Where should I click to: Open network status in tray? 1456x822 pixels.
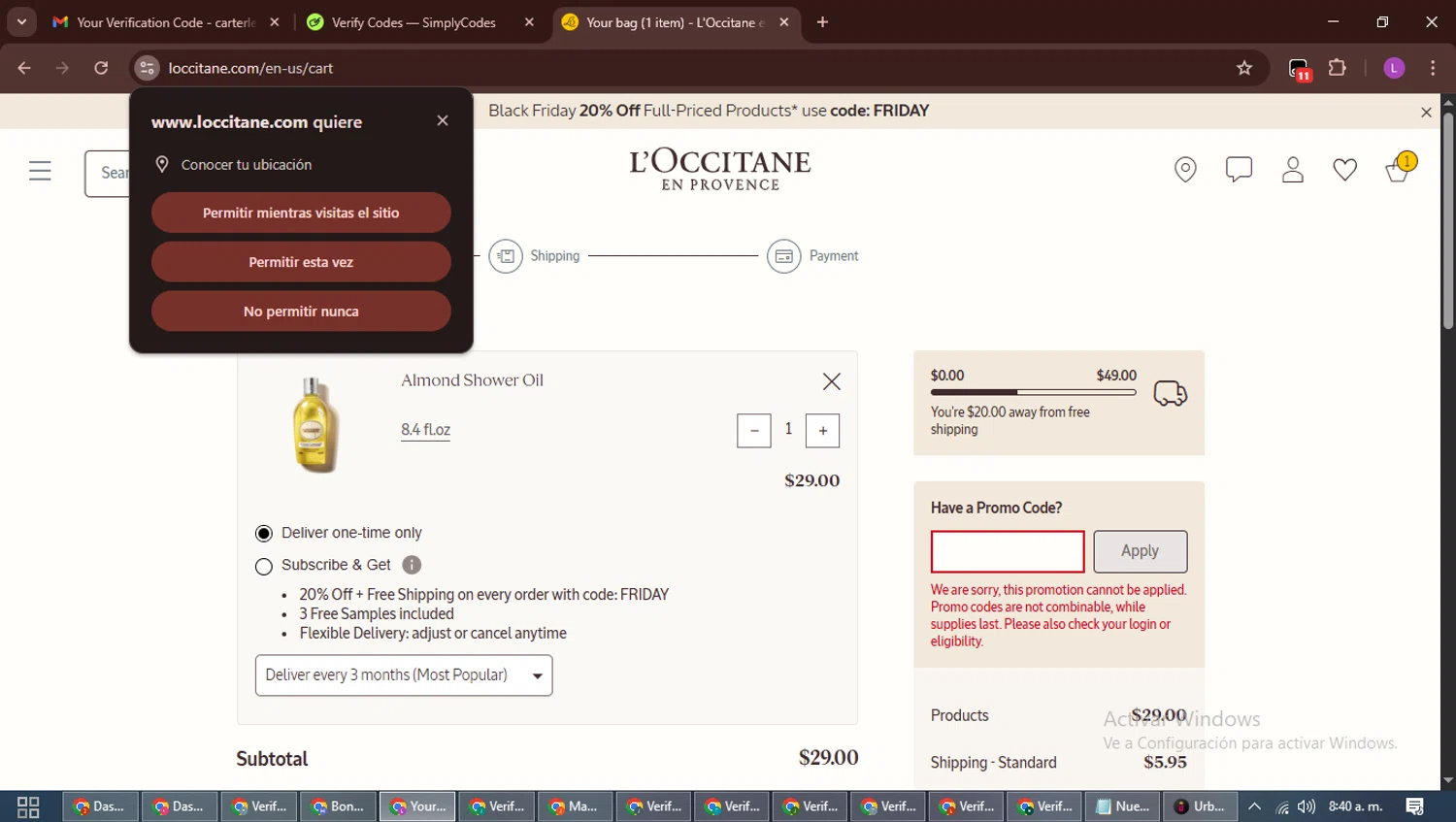[1282, 806]
